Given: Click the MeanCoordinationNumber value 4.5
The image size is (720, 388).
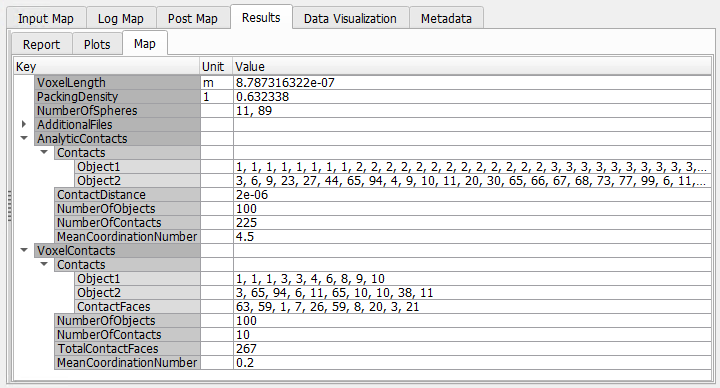Looking at the screenshot, I should (x=245, y=236).
